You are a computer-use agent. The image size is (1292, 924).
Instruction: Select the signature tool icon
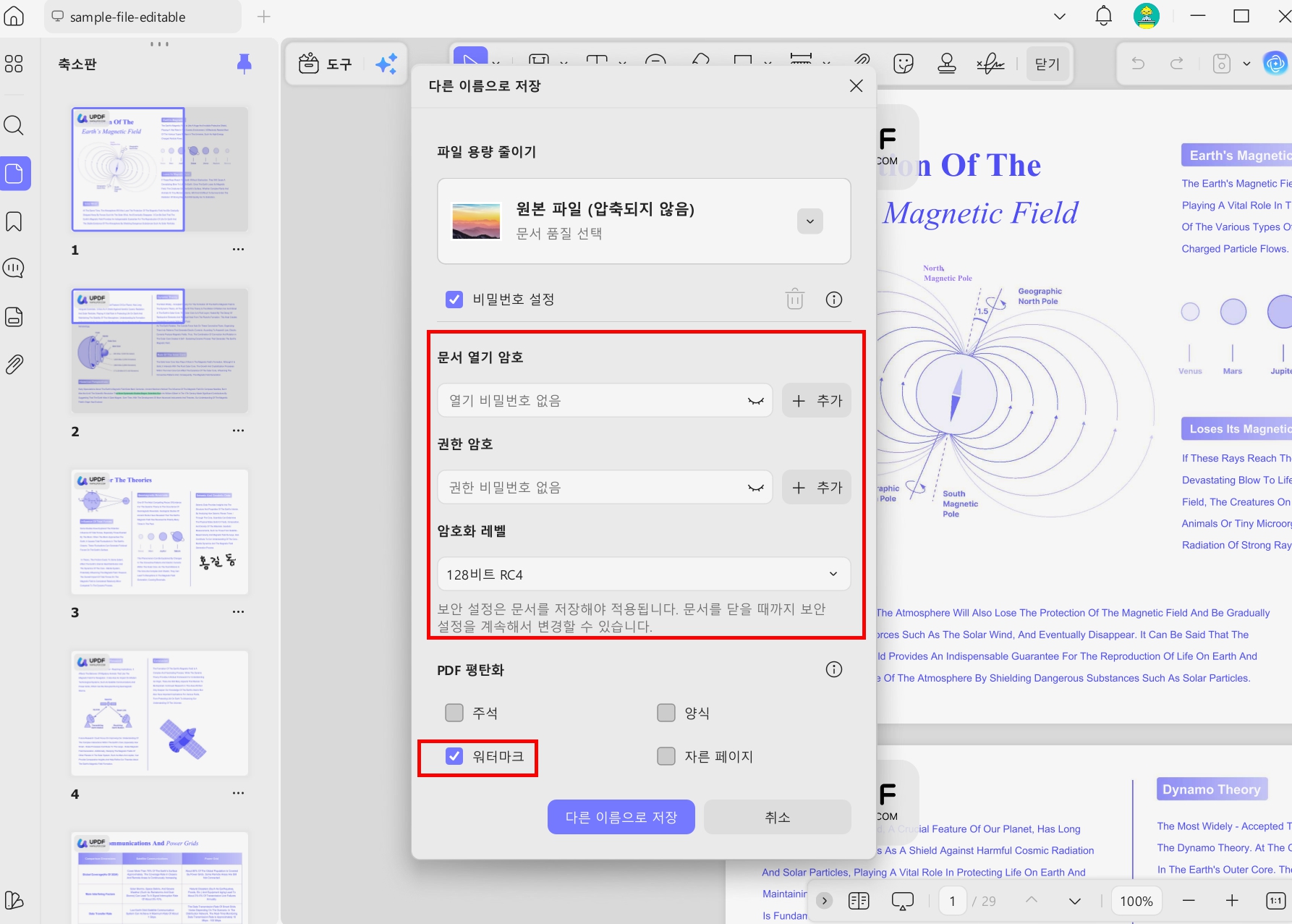pos(990,64)
